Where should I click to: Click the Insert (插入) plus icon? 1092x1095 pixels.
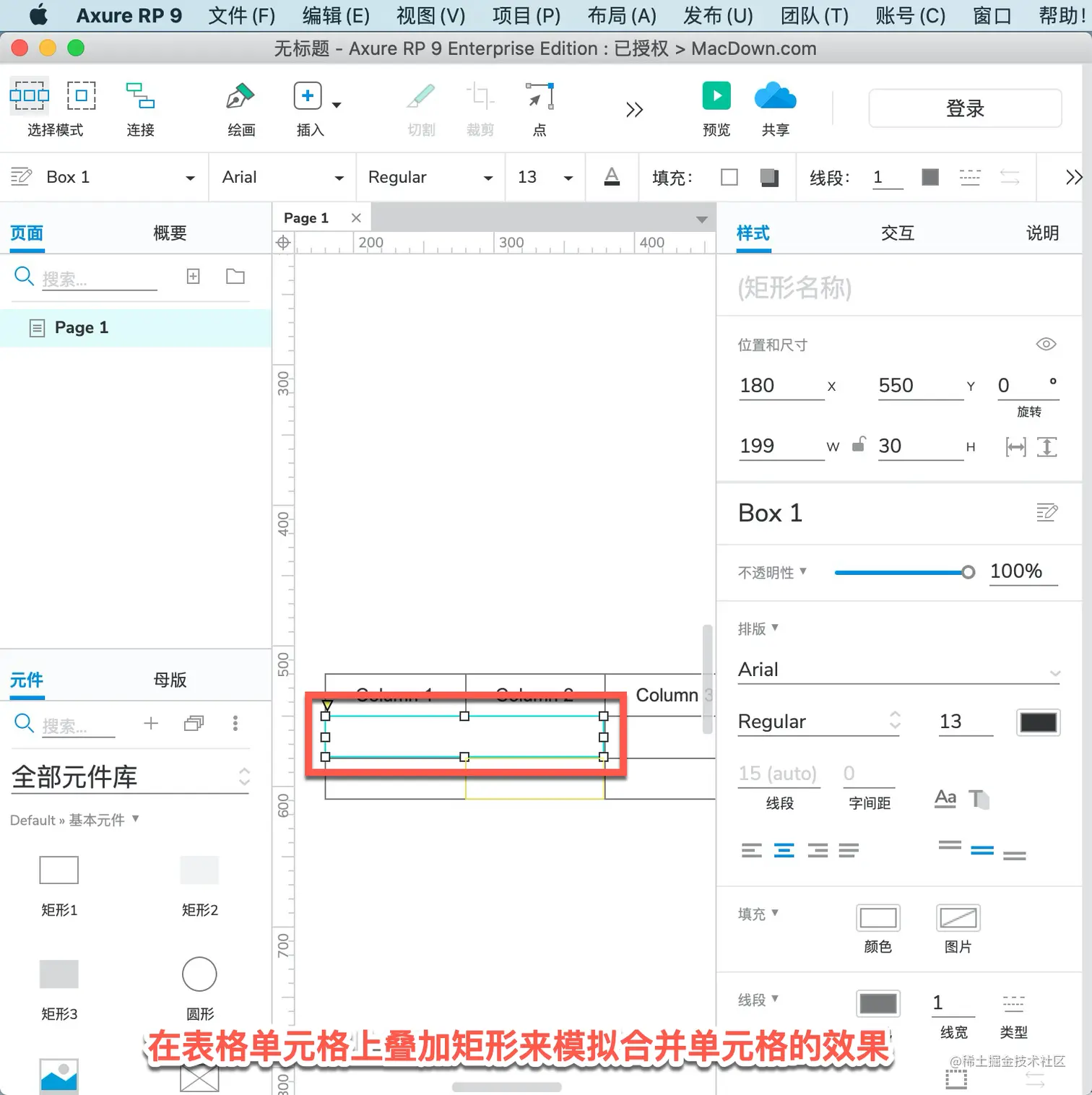(x=308, y=96)
